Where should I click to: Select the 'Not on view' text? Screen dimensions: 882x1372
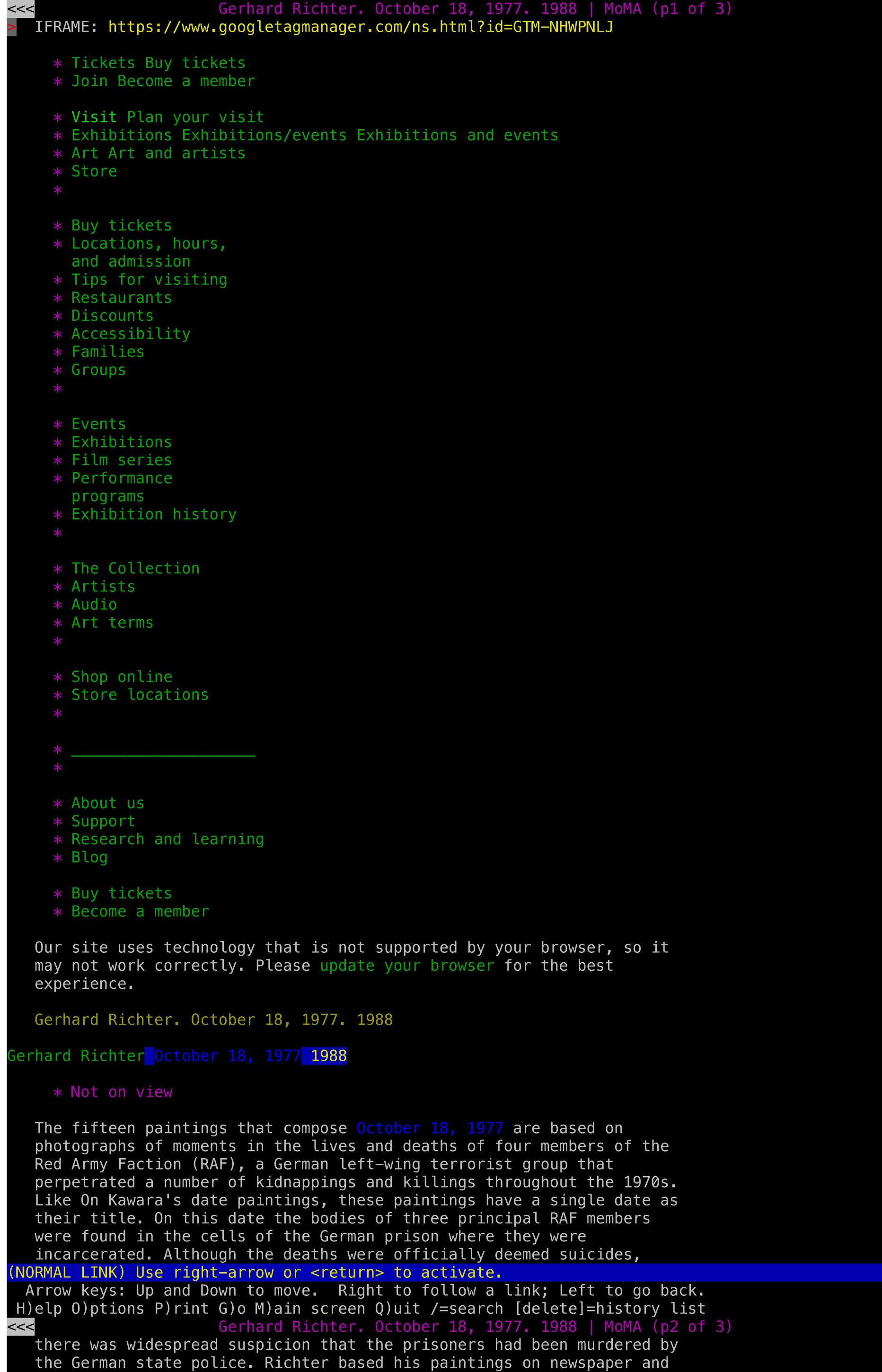pyautogui.click(x=122, y=1092)
